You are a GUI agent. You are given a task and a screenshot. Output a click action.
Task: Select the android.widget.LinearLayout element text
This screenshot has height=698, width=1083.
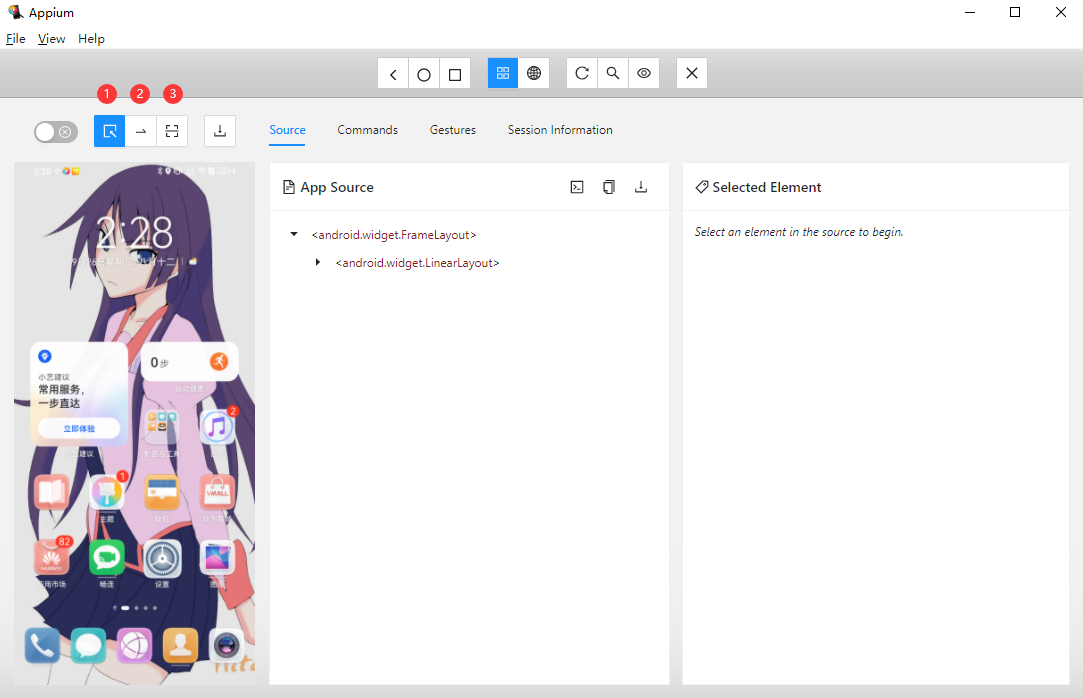417,263
